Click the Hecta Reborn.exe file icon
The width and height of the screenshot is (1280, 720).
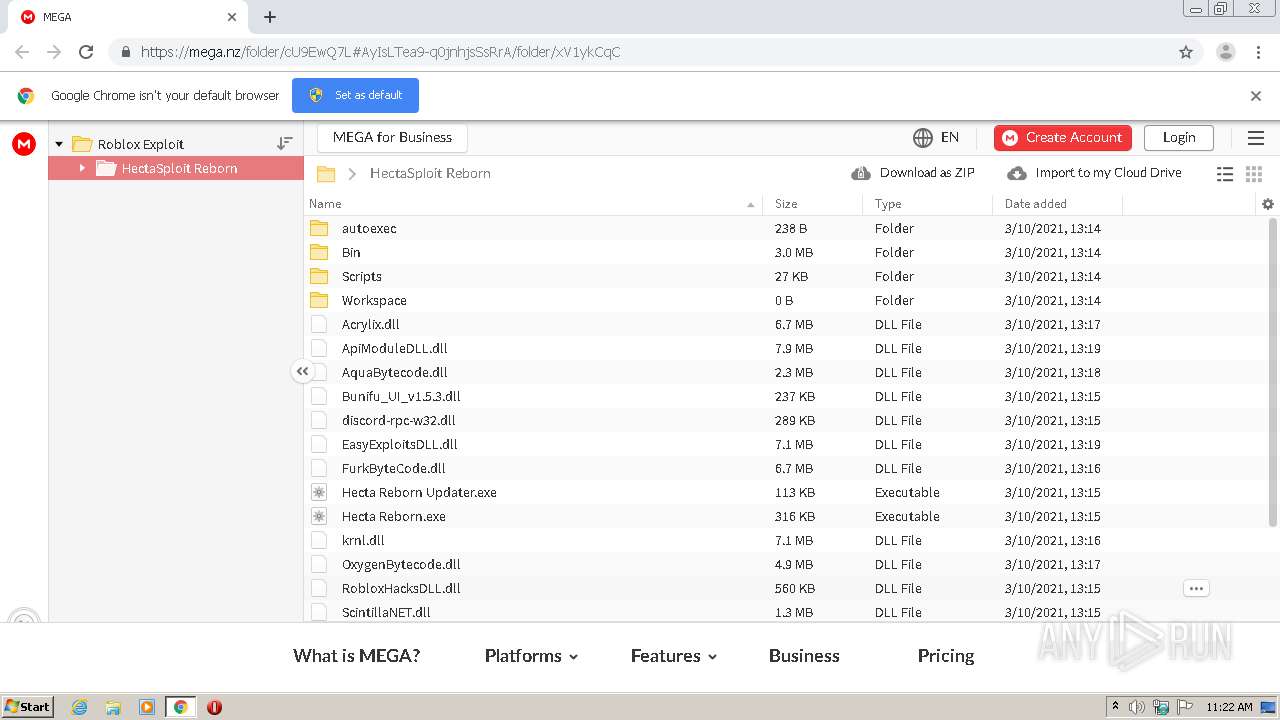319,516
